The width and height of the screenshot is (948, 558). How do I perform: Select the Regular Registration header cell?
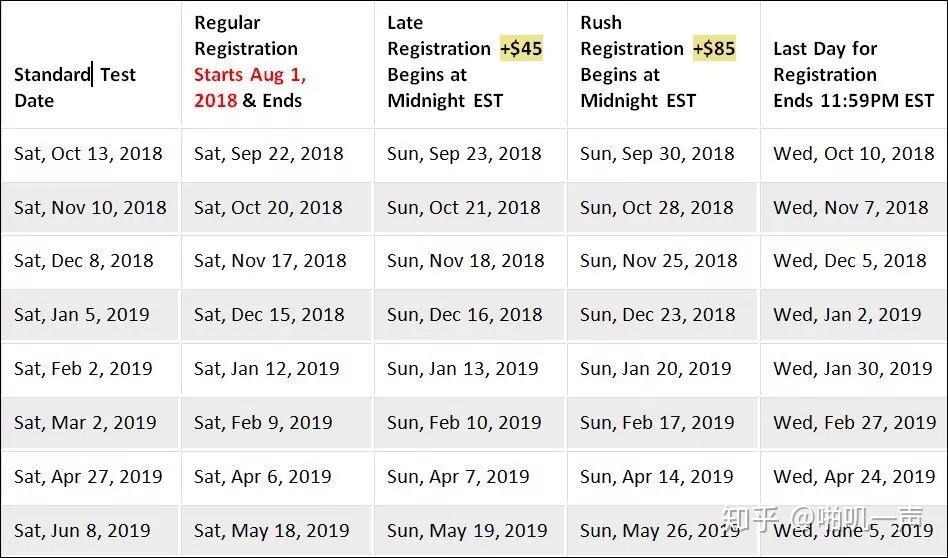click(x=278, y=64)
